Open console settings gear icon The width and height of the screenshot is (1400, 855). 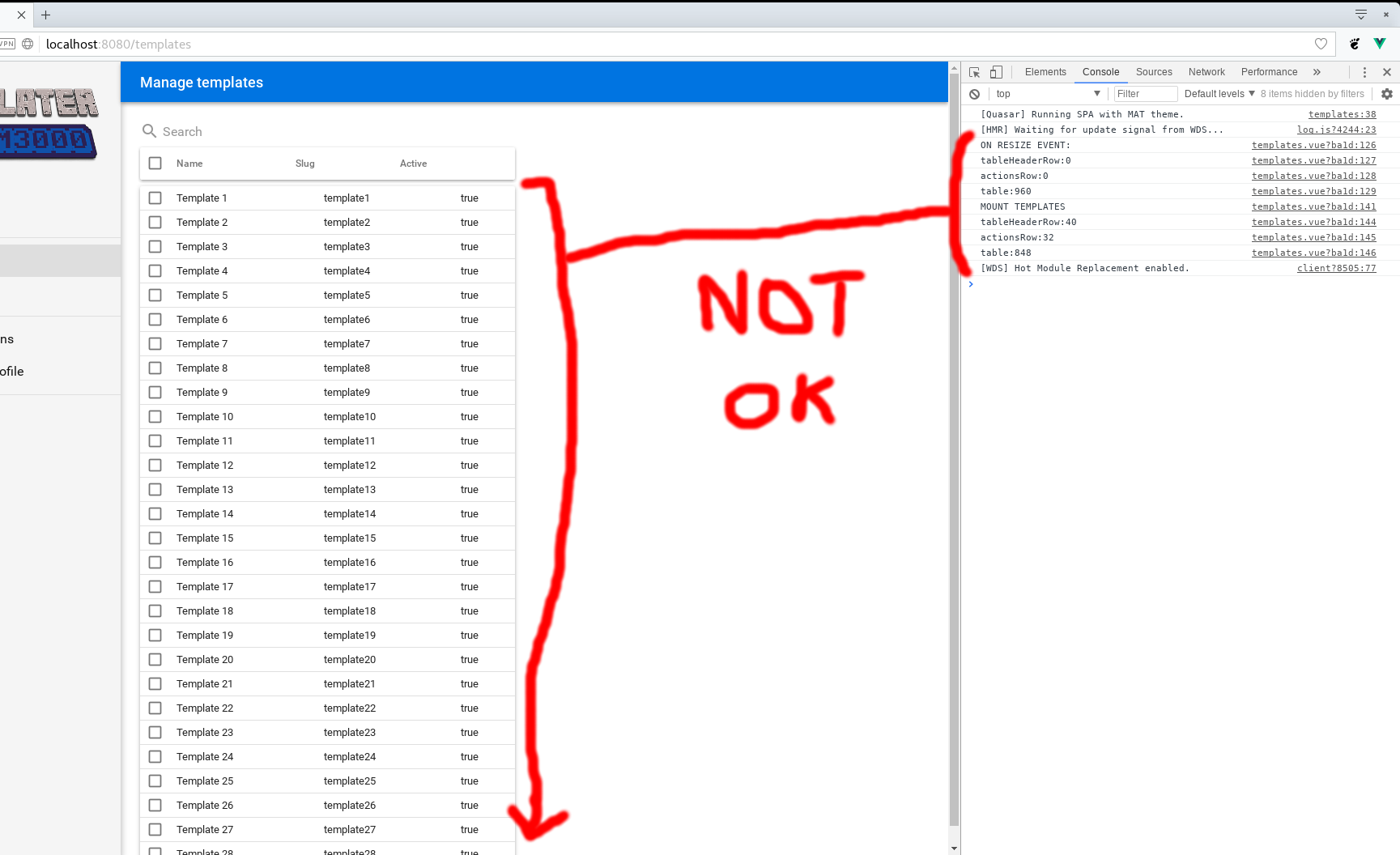pyautogui.click(x=1387, y=94)
